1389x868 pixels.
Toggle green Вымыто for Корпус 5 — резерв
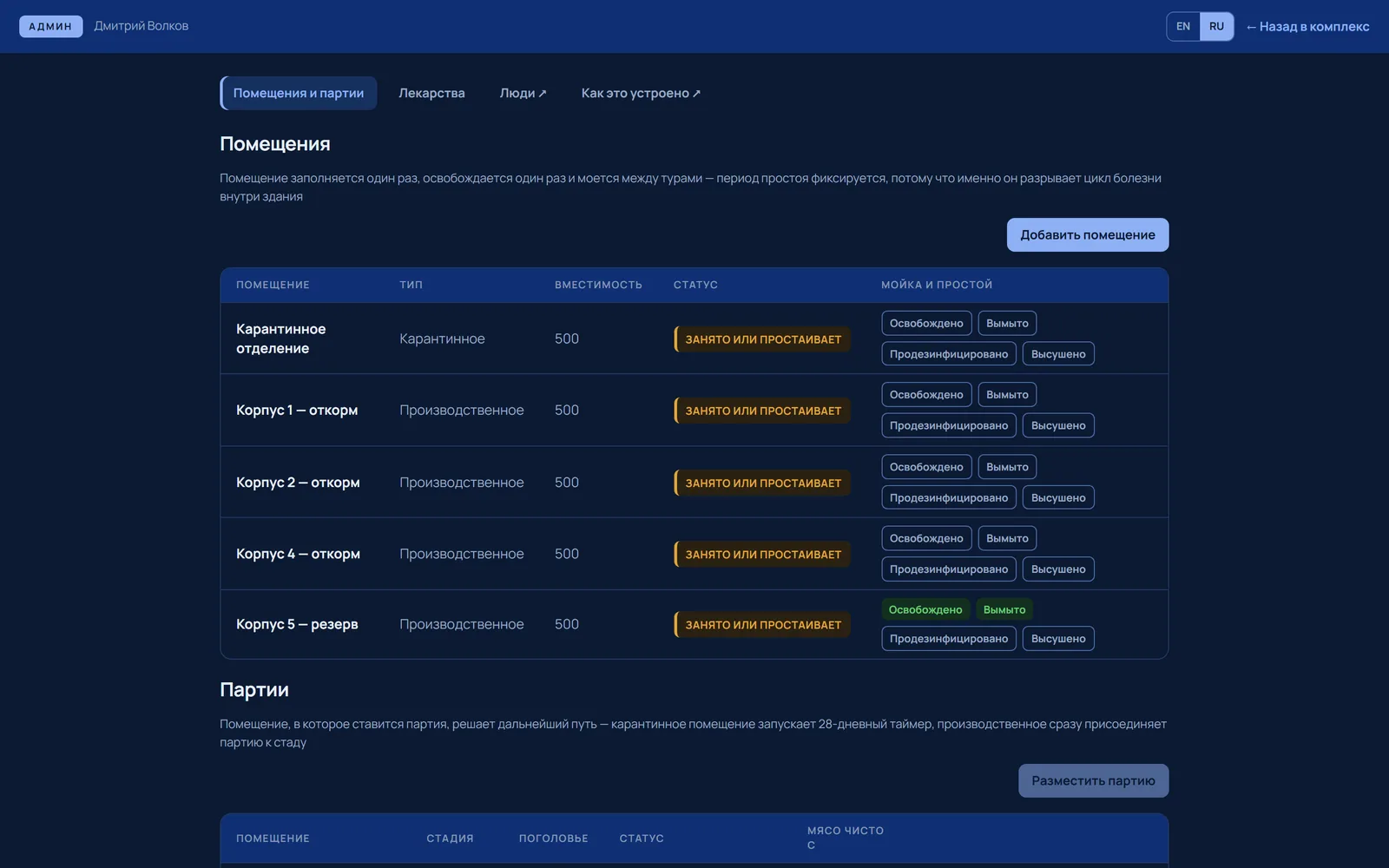click(1004, 609)
